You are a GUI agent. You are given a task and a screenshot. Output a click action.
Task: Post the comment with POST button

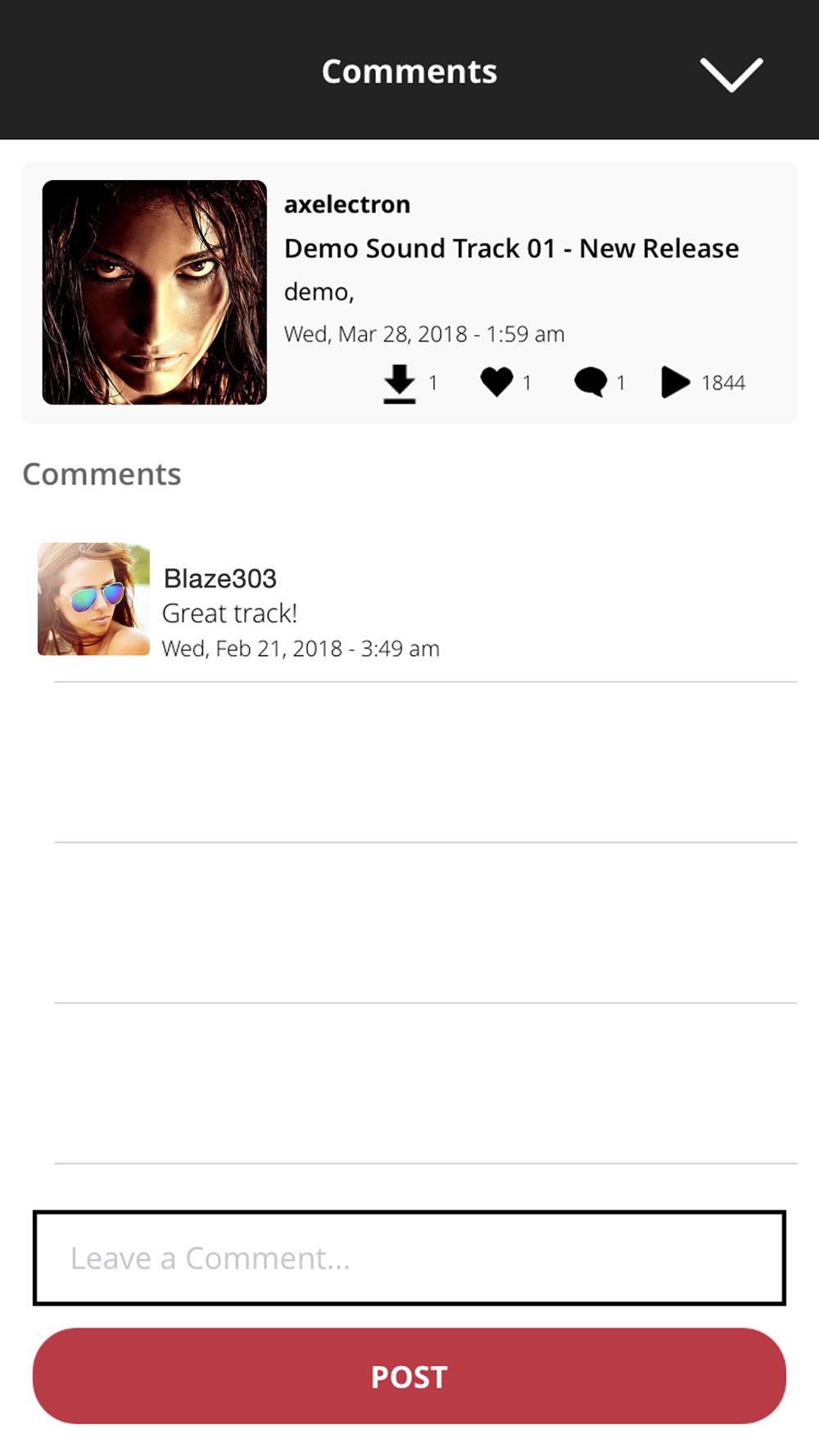tap(409, 1377)
